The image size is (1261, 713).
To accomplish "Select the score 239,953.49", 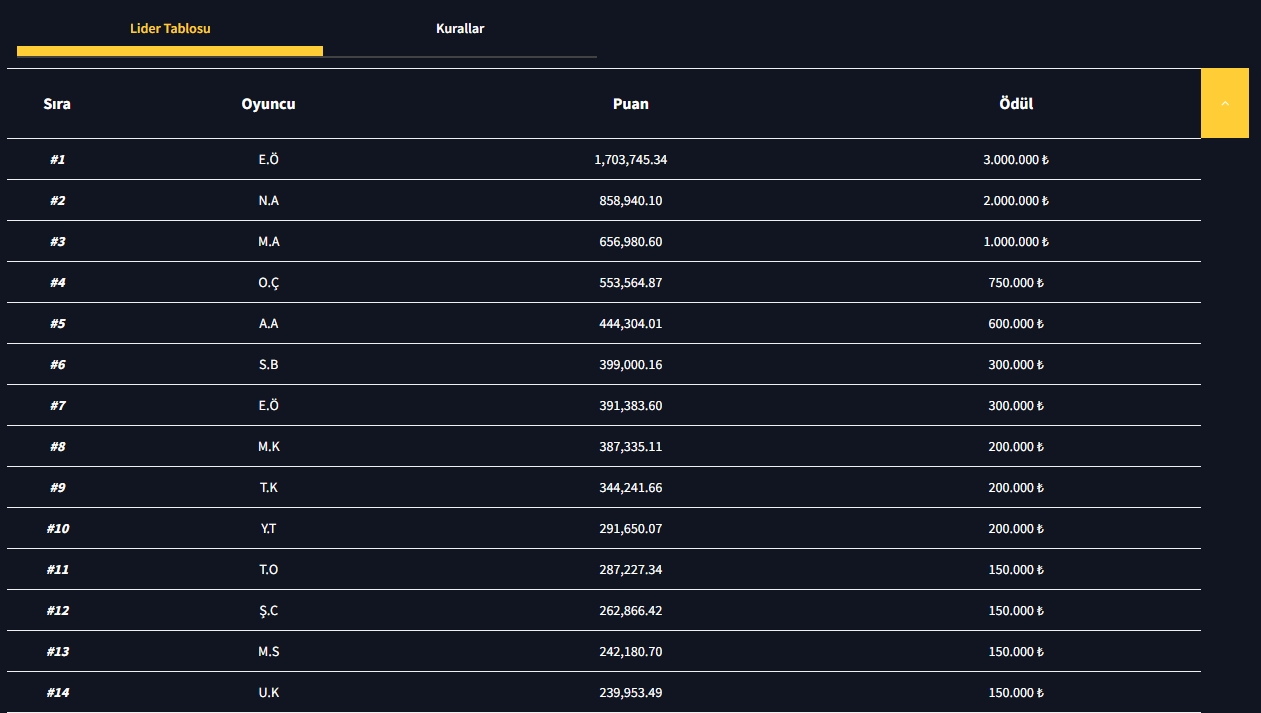I will coord(630,692).
